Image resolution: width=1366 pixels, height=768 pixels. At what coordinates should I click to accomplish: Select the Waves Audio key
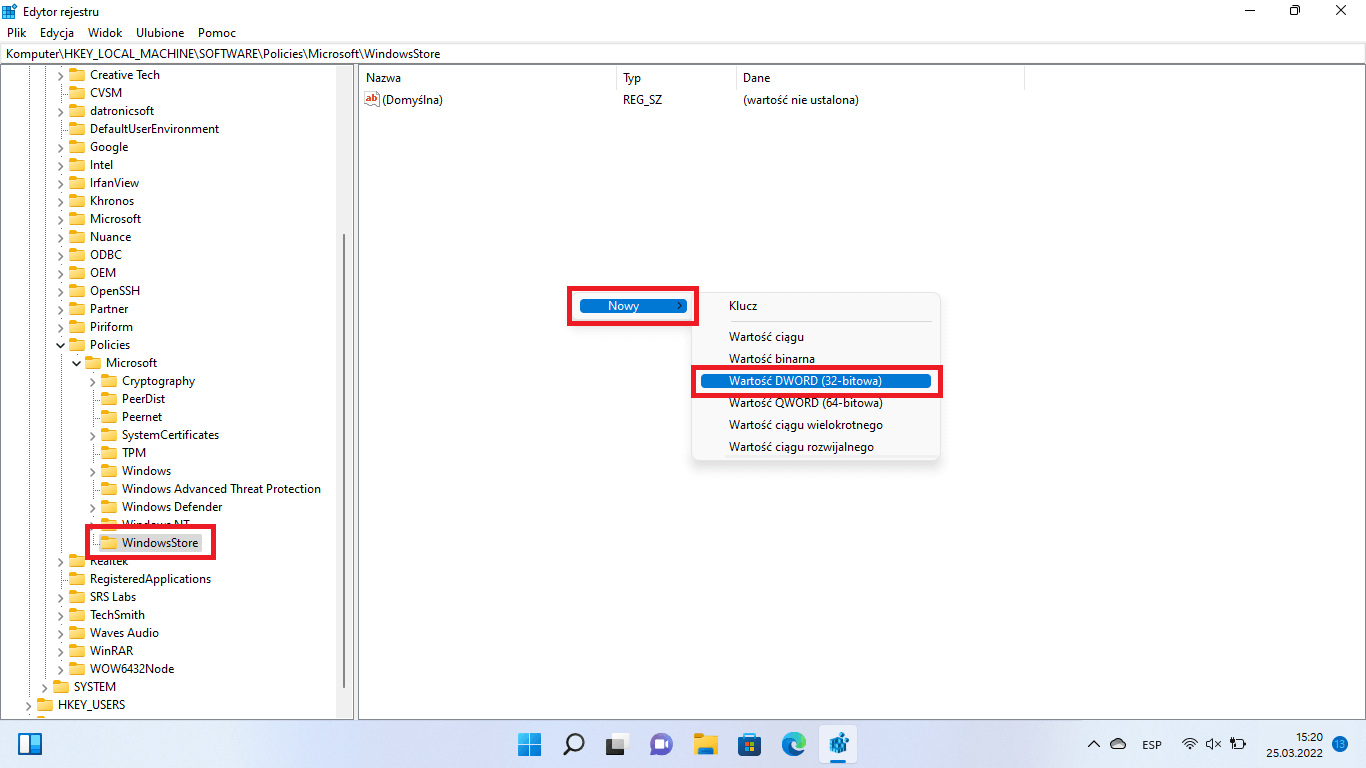[x=124, y=632]
